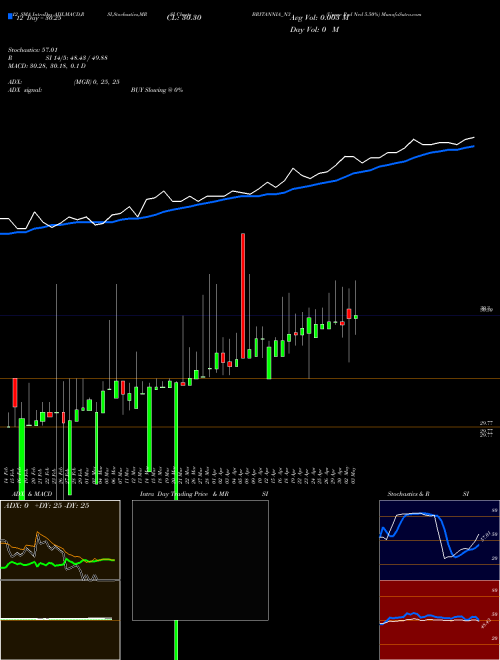Click the ADX: 0 +DY: 25 -DY: 25 header
The height and width of the screenshot is (660, 500).
(47, 506)
